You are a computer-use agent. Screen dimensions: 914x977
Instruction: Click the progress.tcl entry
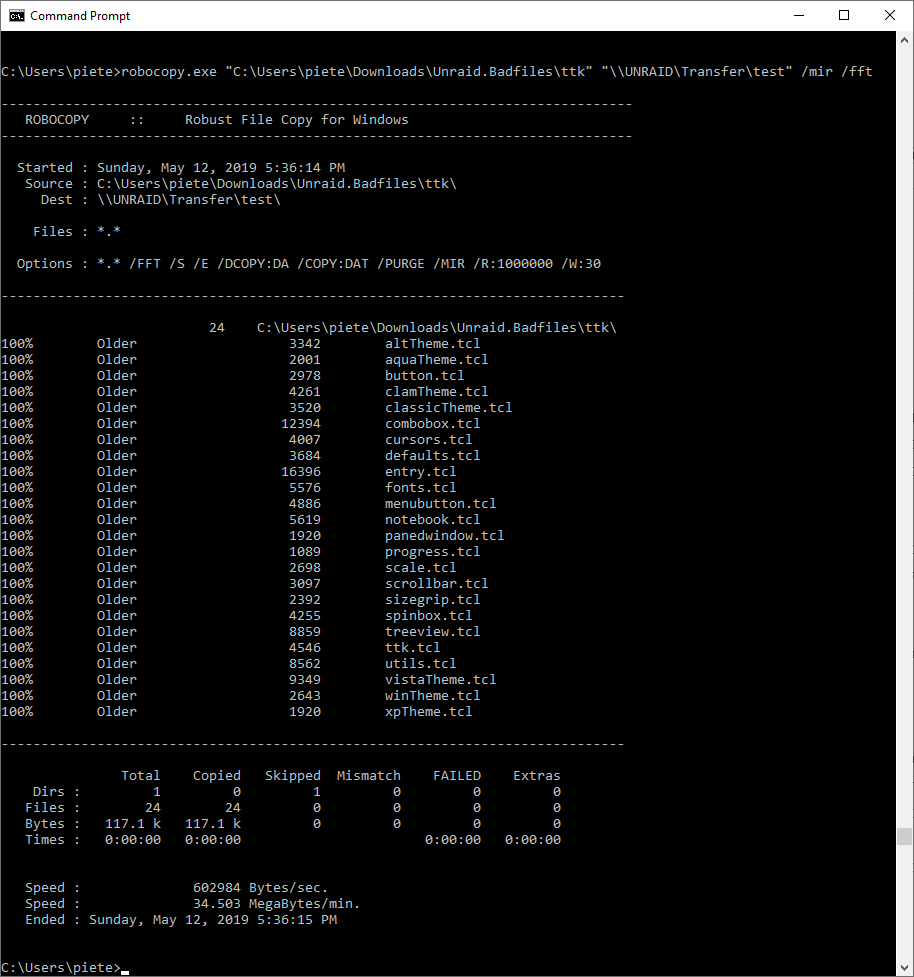tap(432, 551)
